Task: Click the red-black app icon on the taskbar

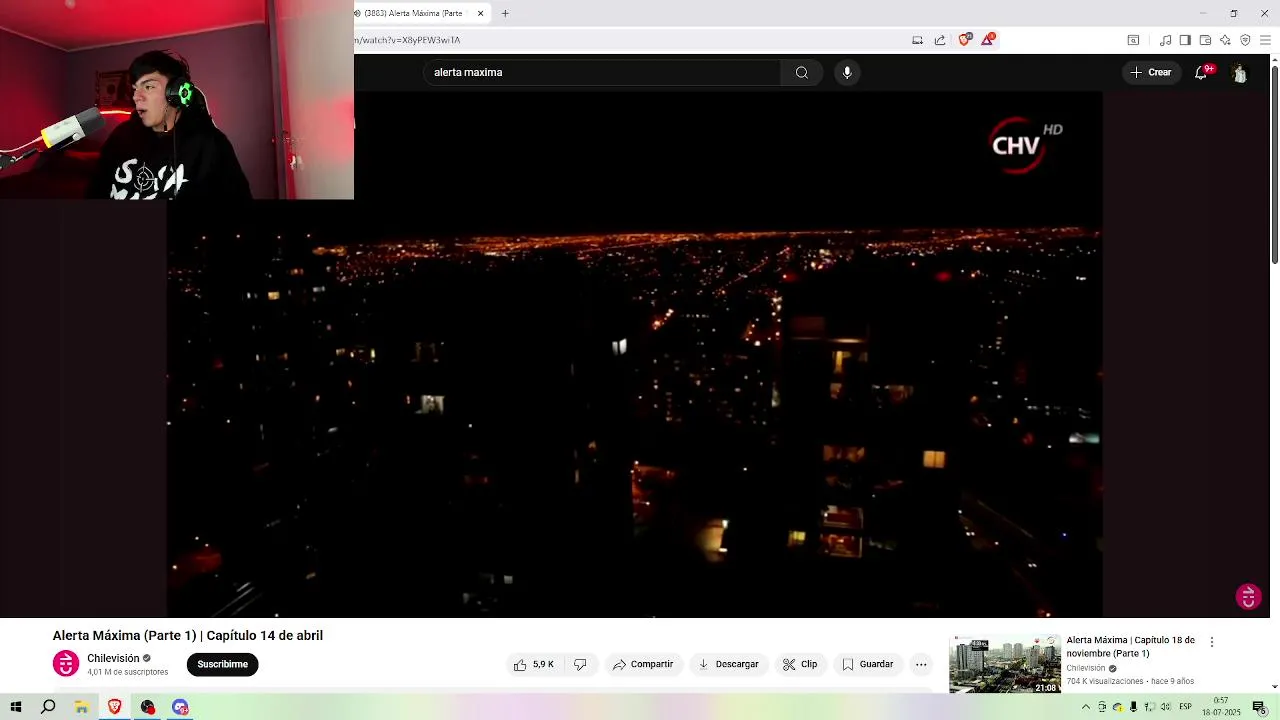Action: click(147, 707)
